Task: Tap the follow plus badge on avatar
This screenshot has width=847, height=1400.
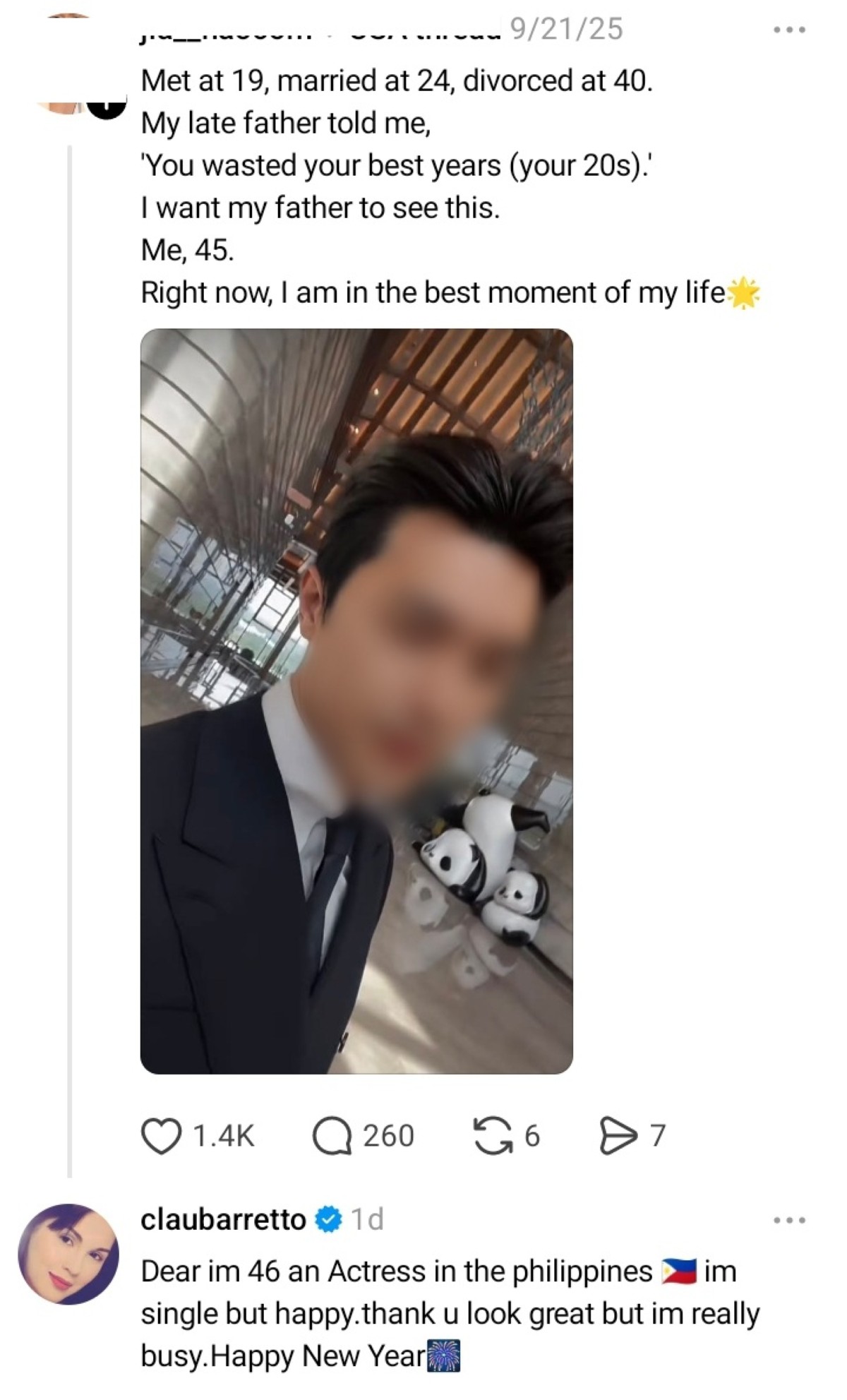Action: [x=107, y=104]
